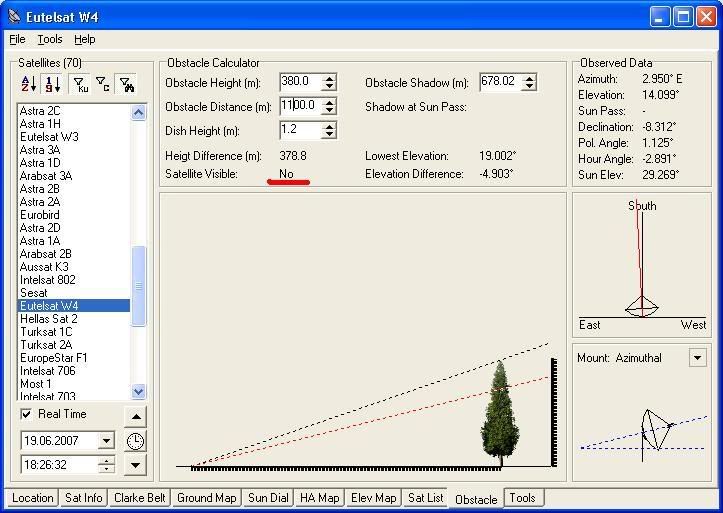
Task: Click the Obstacle Shadow input field
Action: point(501,82)
